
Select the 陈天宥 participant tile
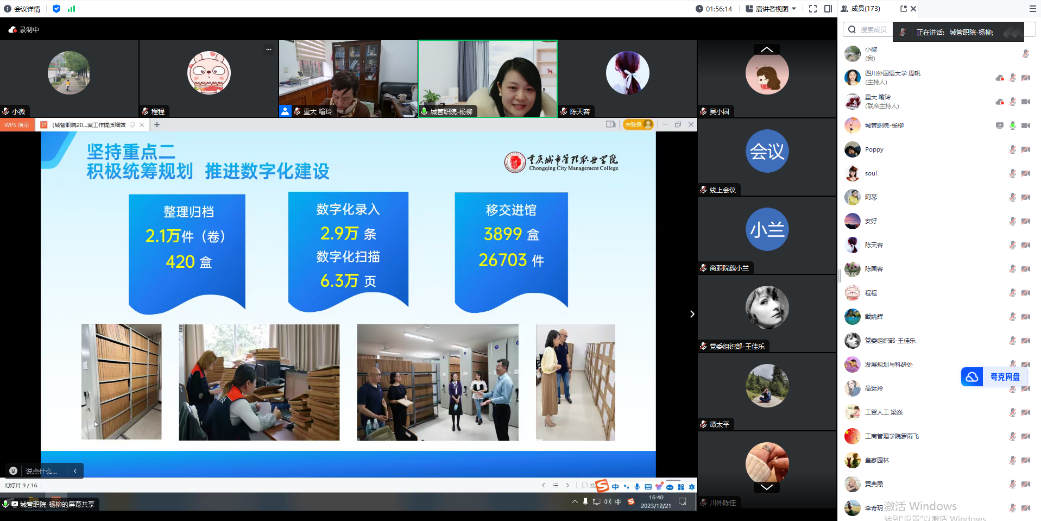(627, 78)
